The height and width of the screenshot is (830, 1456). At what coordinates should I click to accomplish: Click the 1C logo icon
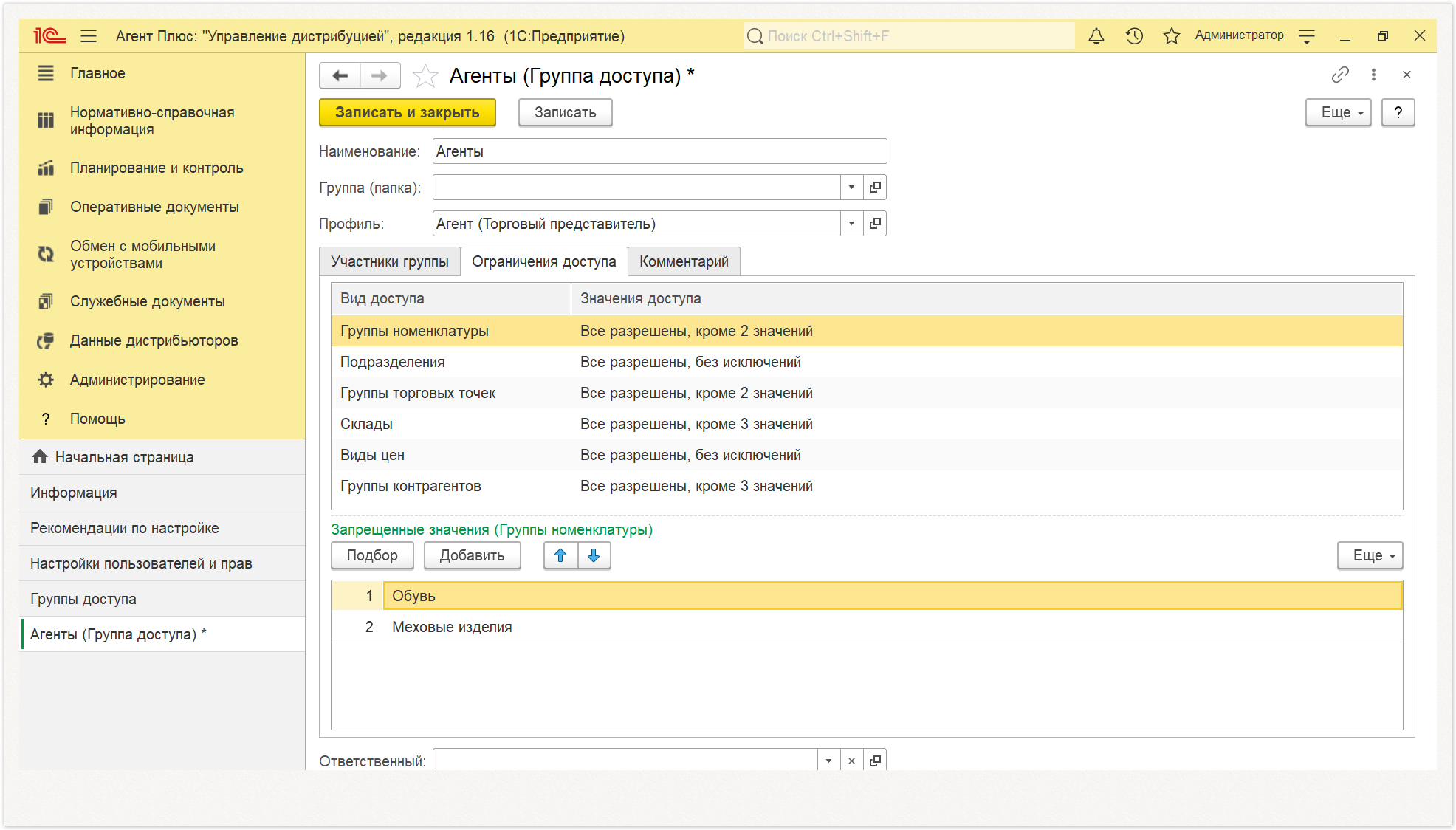[49, 35]
